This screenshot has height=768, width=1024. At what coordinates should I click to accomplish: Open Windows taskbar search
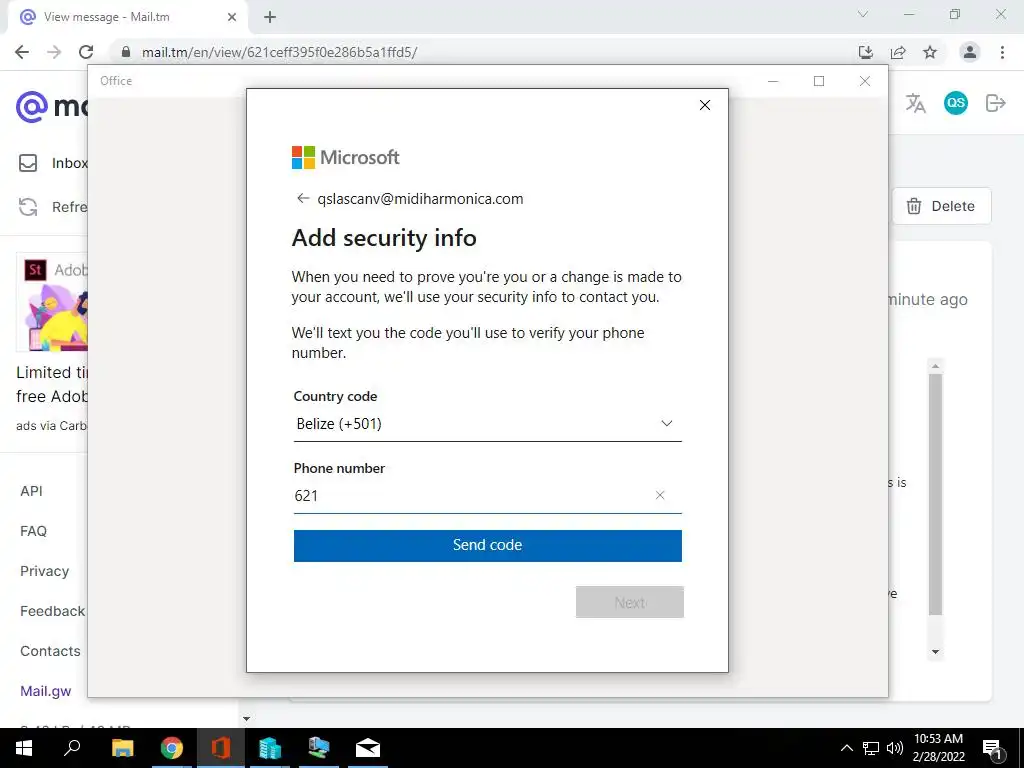(x=72, y=748)
